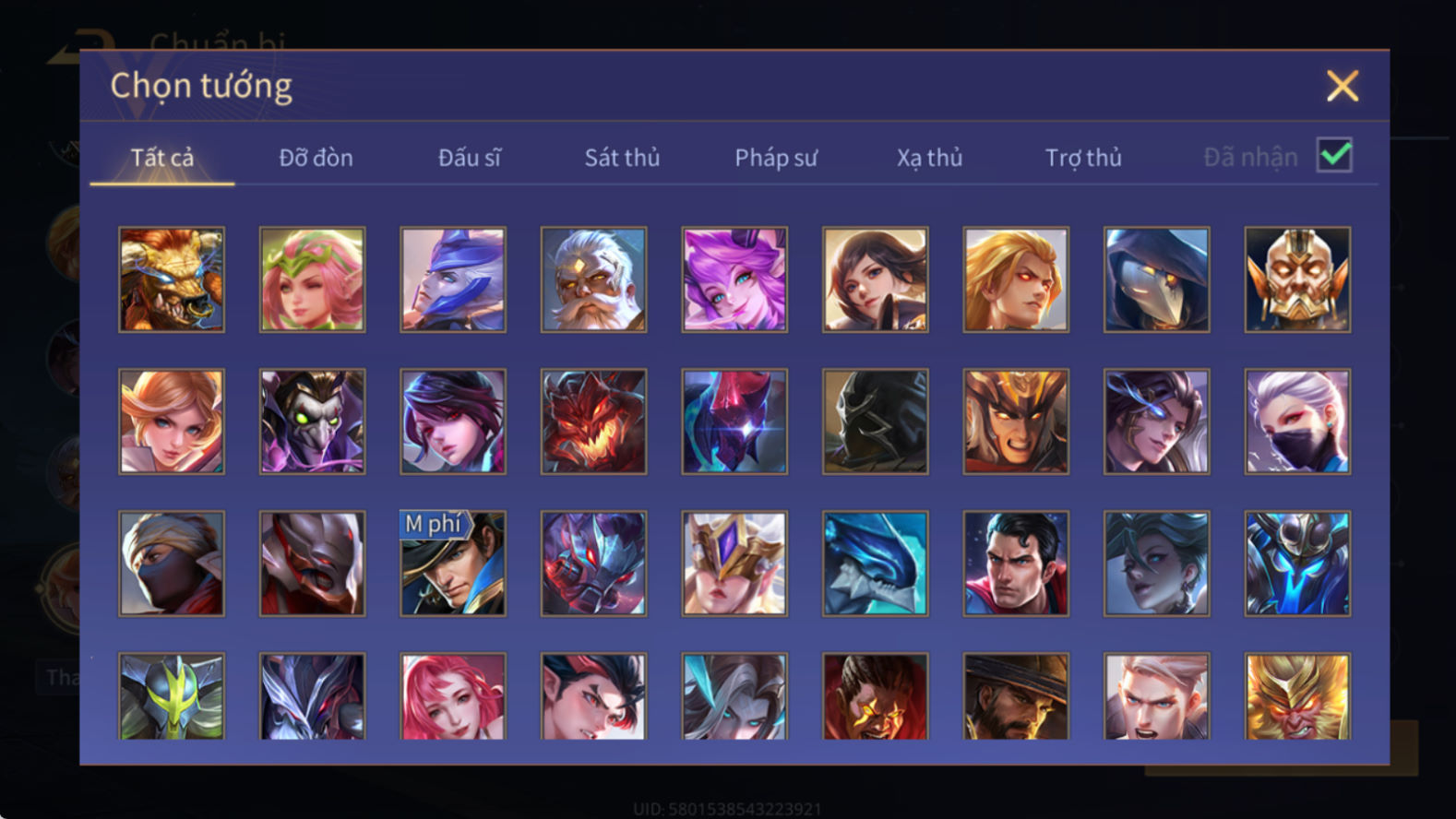
Task: Close the "Chọn tướng" dialog
Action: (1343, 86)
